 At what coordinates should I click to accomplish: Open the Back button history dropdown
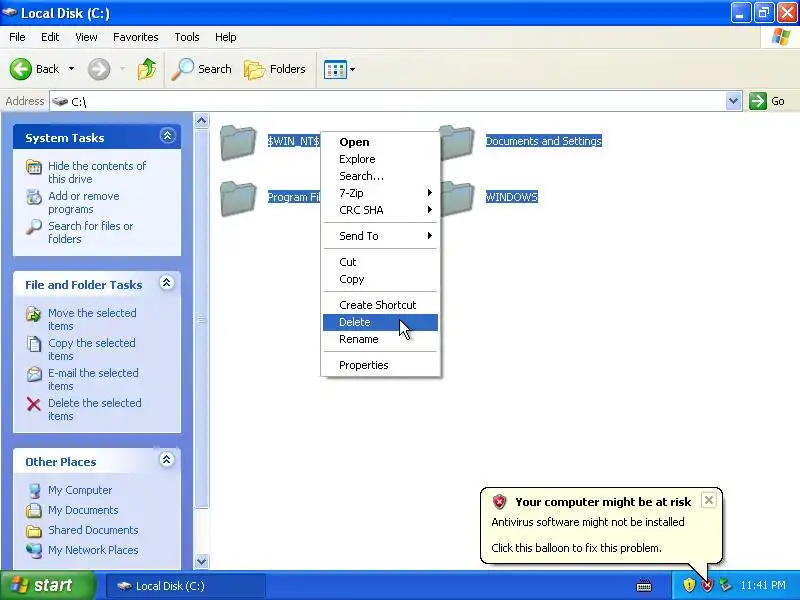coord(71,69)
